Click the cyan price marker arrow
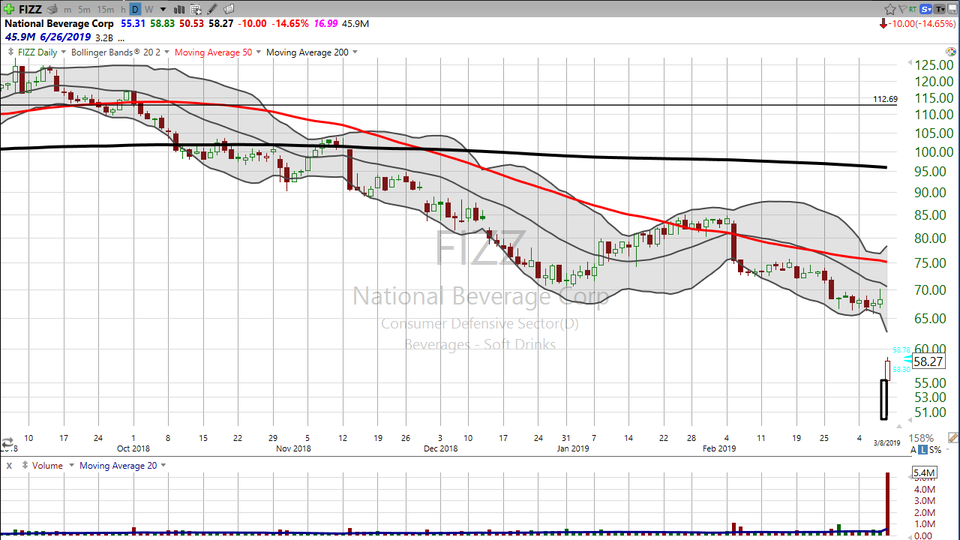 point(907,360)
